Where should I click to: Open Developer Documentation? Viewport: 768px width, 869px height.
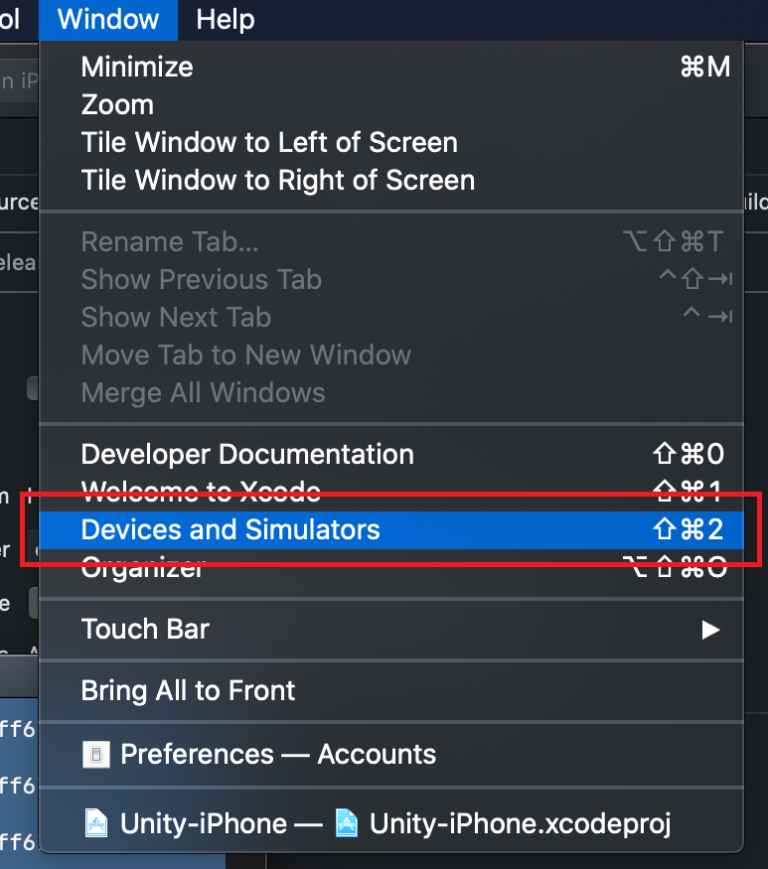(247, 454)
